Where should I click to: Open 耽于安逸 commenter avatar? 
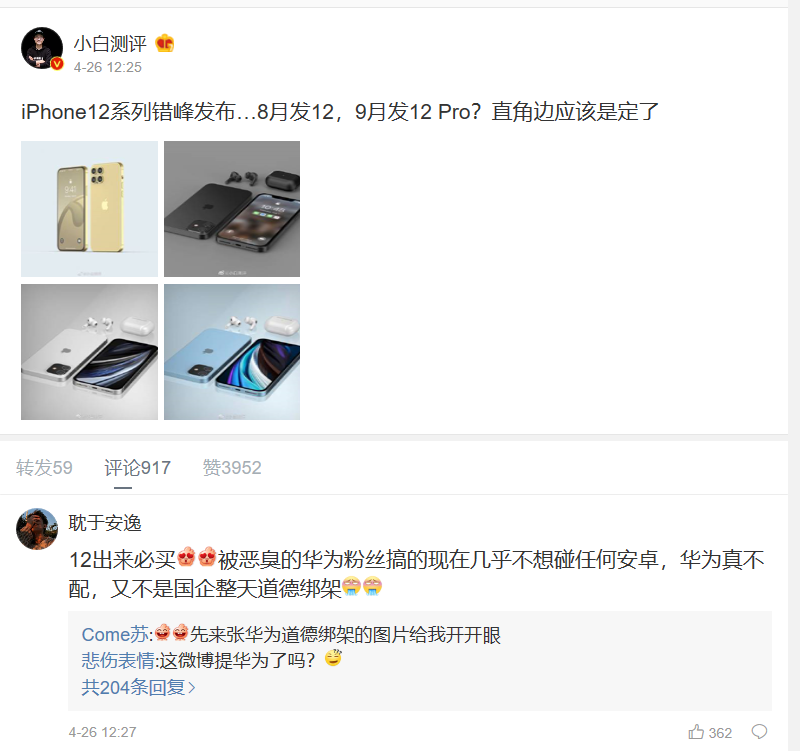(37, 529)
